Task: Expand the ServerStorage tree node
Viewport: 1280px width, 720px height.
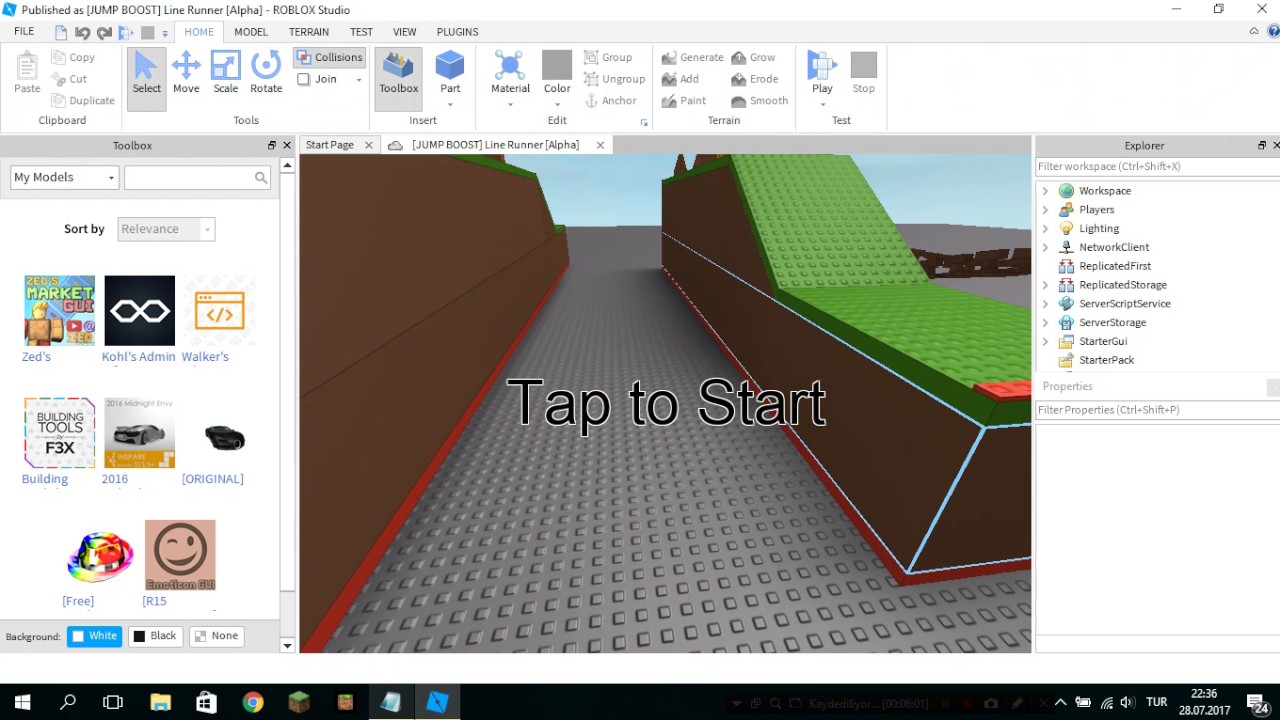Action: pyautogui.click(x=1045, y=323)
